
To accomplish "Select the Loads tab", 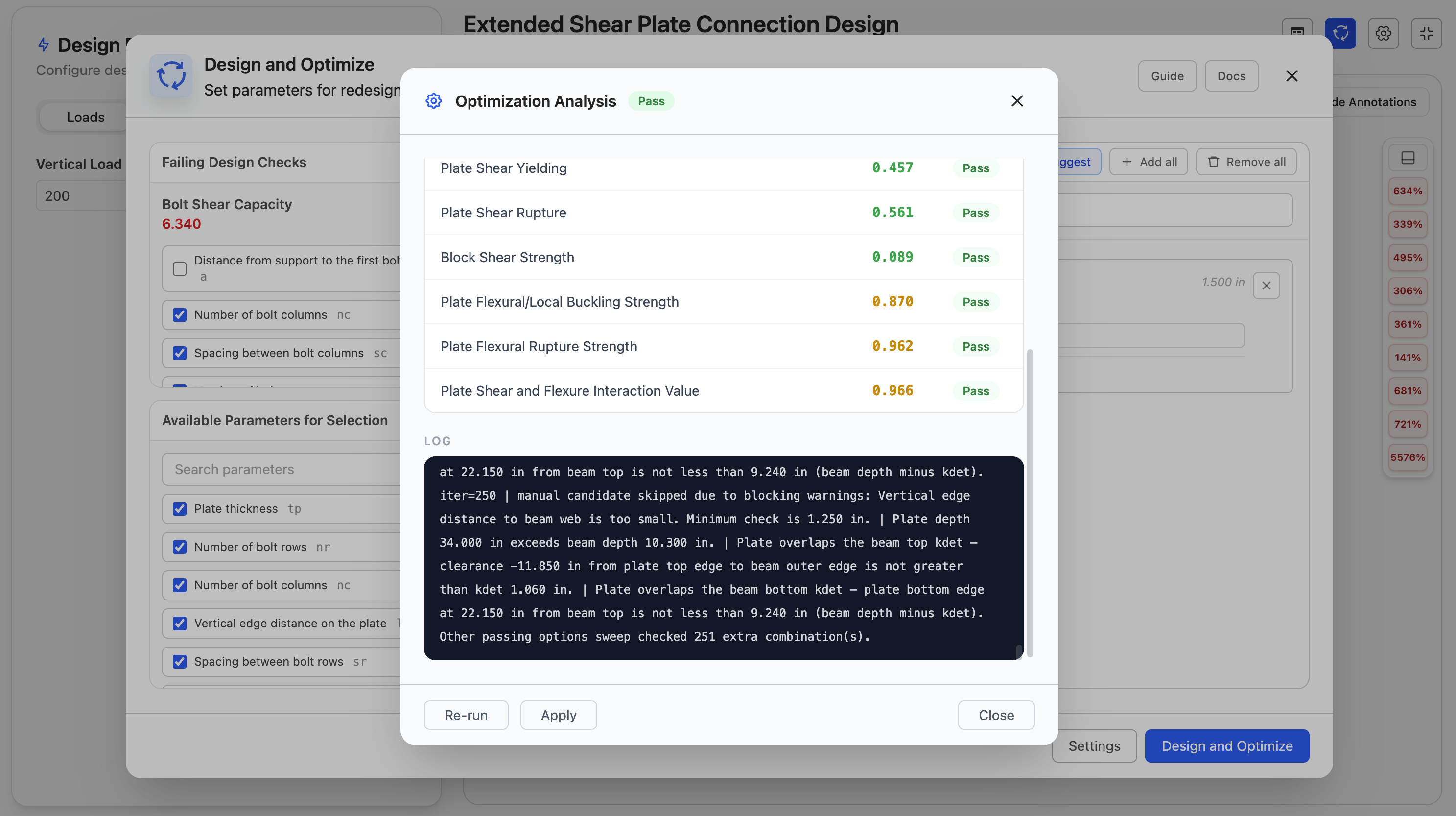I will click(x=85, y=117).
